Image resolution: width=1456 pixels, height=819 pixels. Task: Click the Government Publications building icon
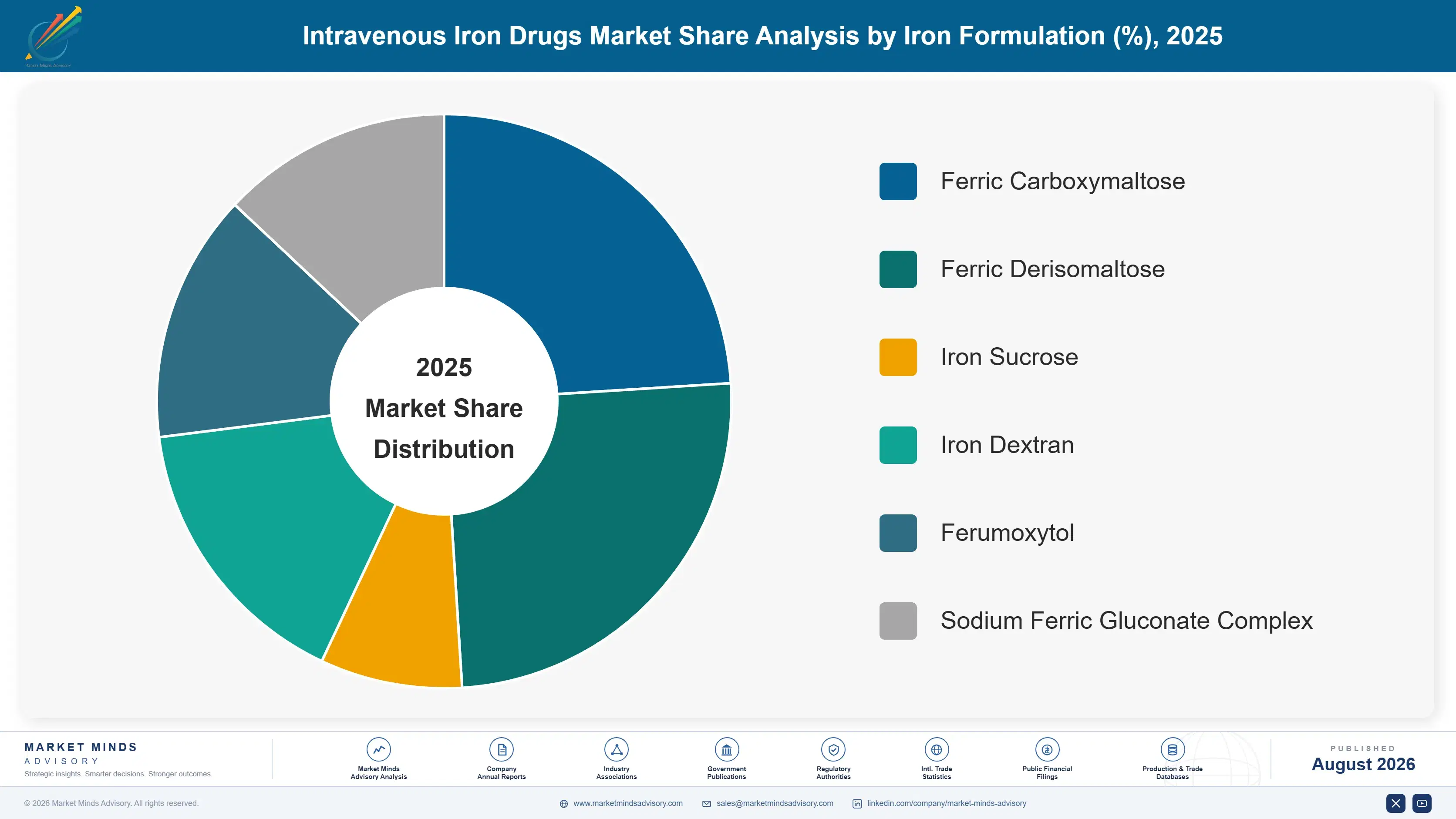[726, 749]
